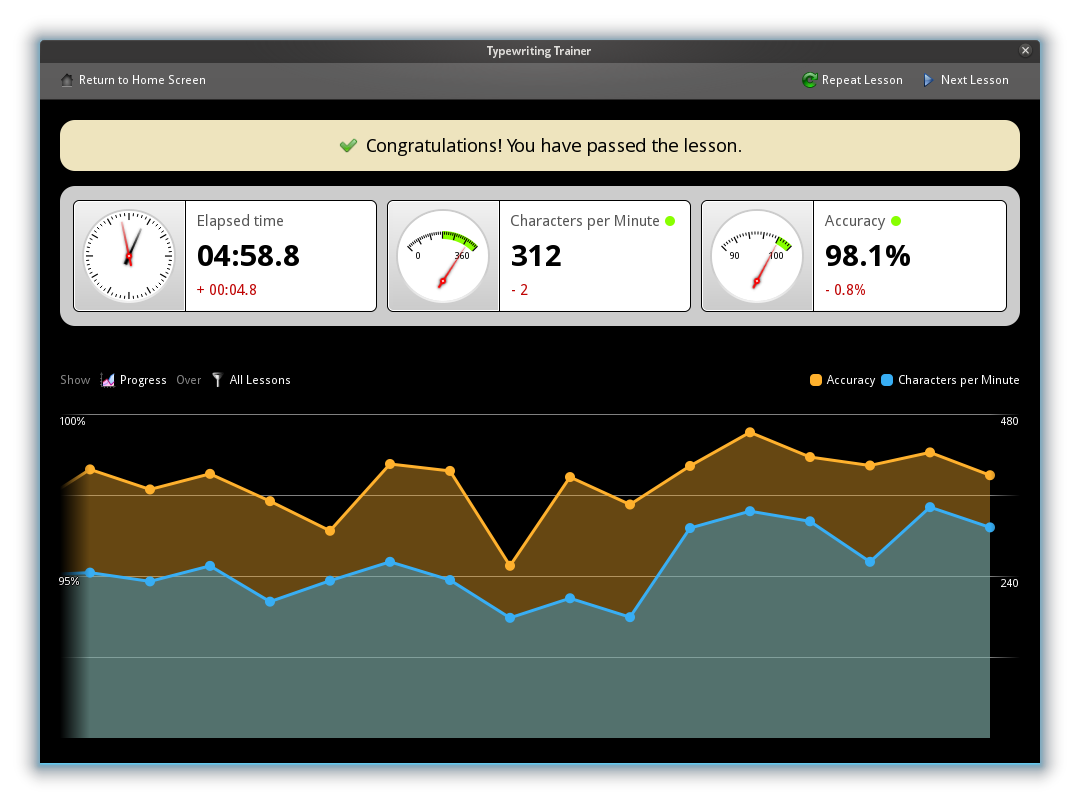The height and width of the screenshot is (803, 1080).
Task: Click the green Repeat Lesson refresh icon
Action: click(809, 80)
